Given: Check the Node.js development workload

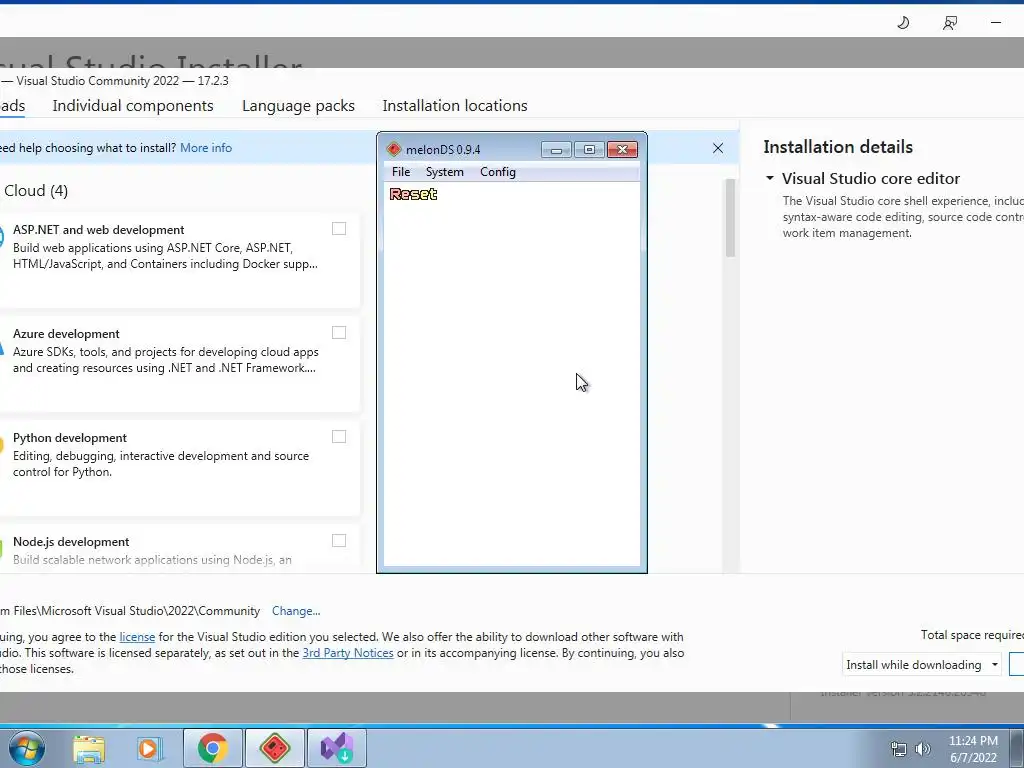Looking at the screenshot, I should pyautogui.click(x=339, y=540).
